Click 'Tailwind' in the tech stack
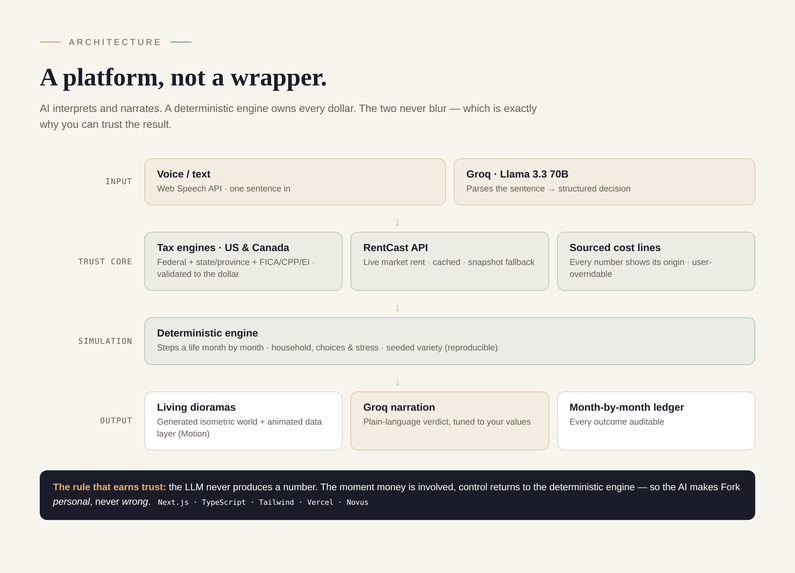Image resolution: width=795 pixels, height=573 pixels. [x=276, y=503]
